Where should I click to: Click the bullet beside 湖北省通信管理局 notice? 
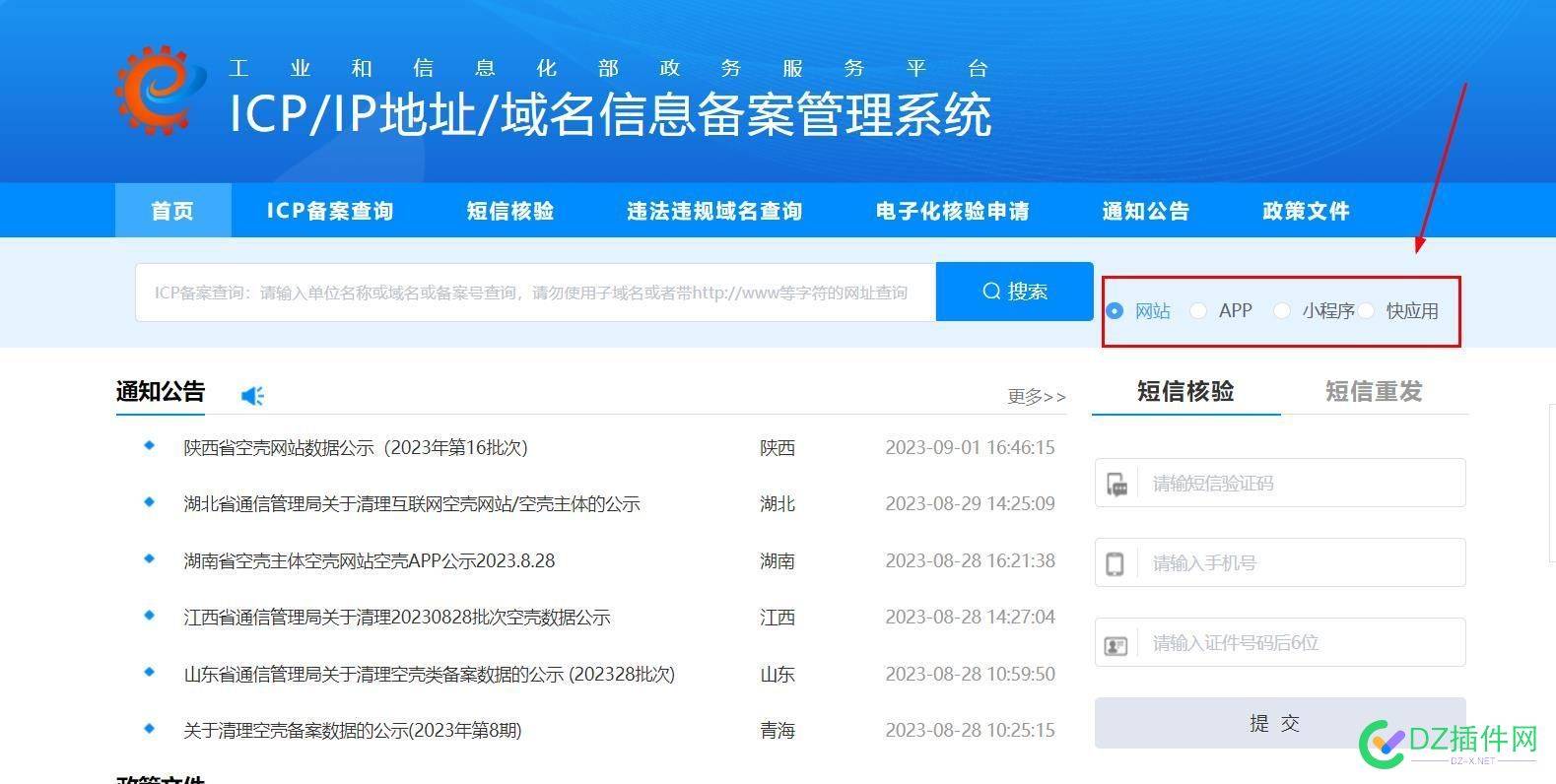(x=150, y=501)
